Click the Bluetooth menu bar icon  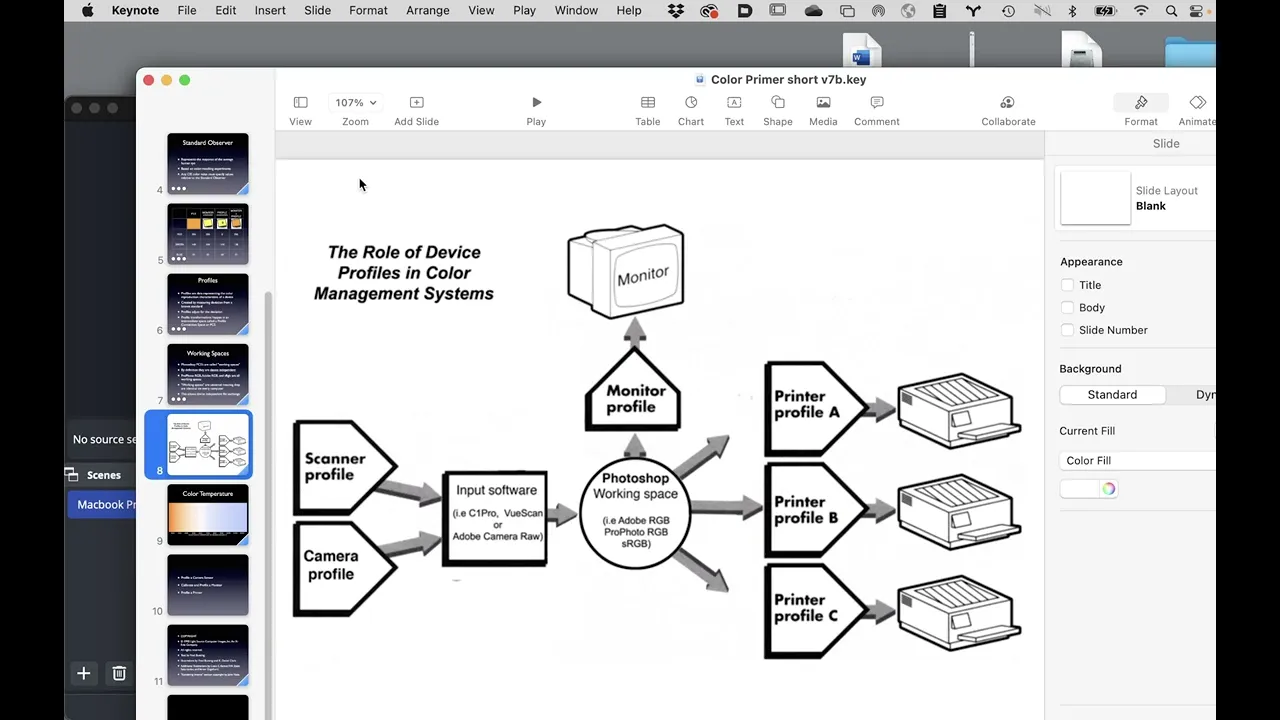(1073, 11)
